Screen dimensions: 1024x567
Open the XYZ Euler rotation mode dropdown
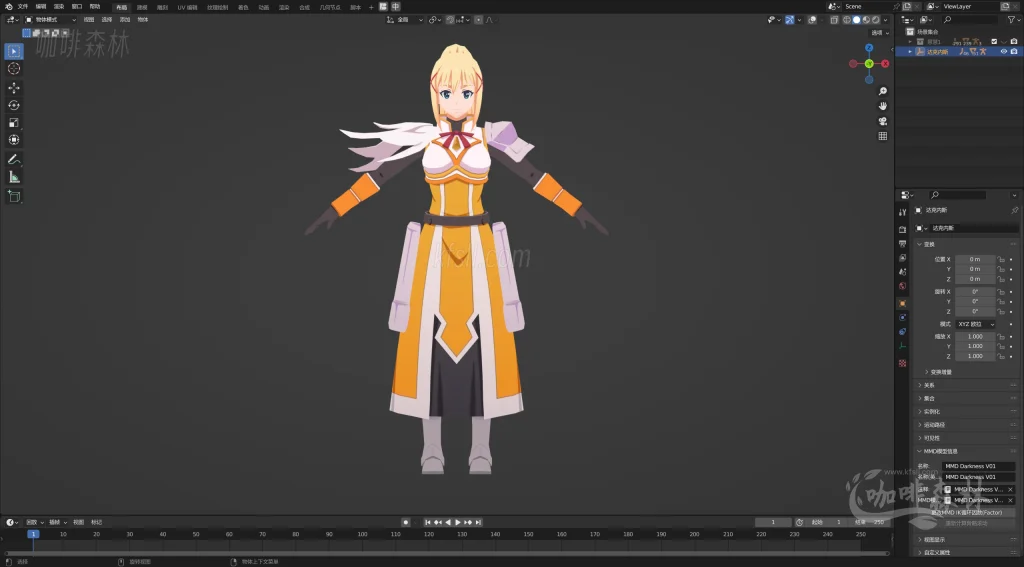click(x=976, y=324)
